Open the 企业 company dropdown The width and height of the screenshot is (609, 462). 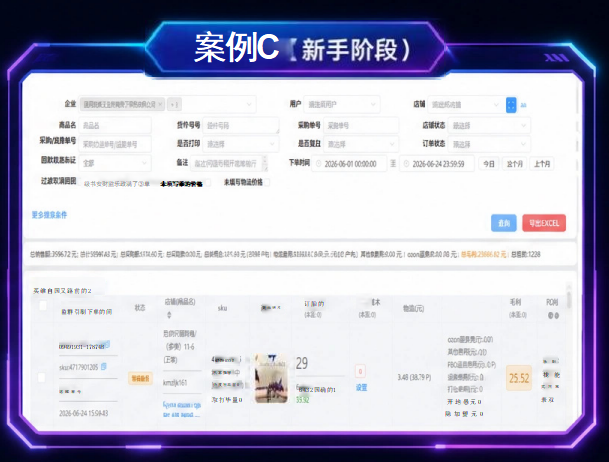pyautogui.click(x=167, y=104)
